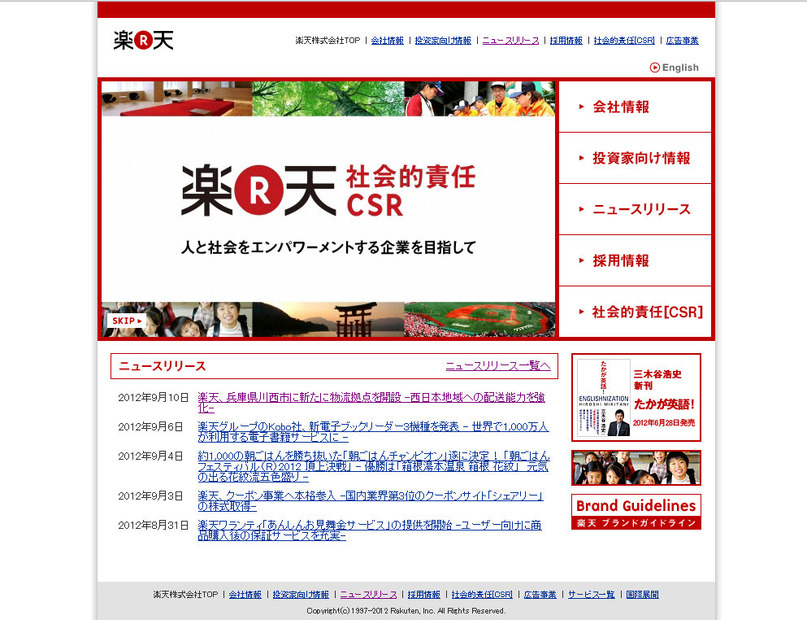807x620 pixels.
Task: Click 楽天株式会社TOP in the header
Action: [x=327, y=41]
